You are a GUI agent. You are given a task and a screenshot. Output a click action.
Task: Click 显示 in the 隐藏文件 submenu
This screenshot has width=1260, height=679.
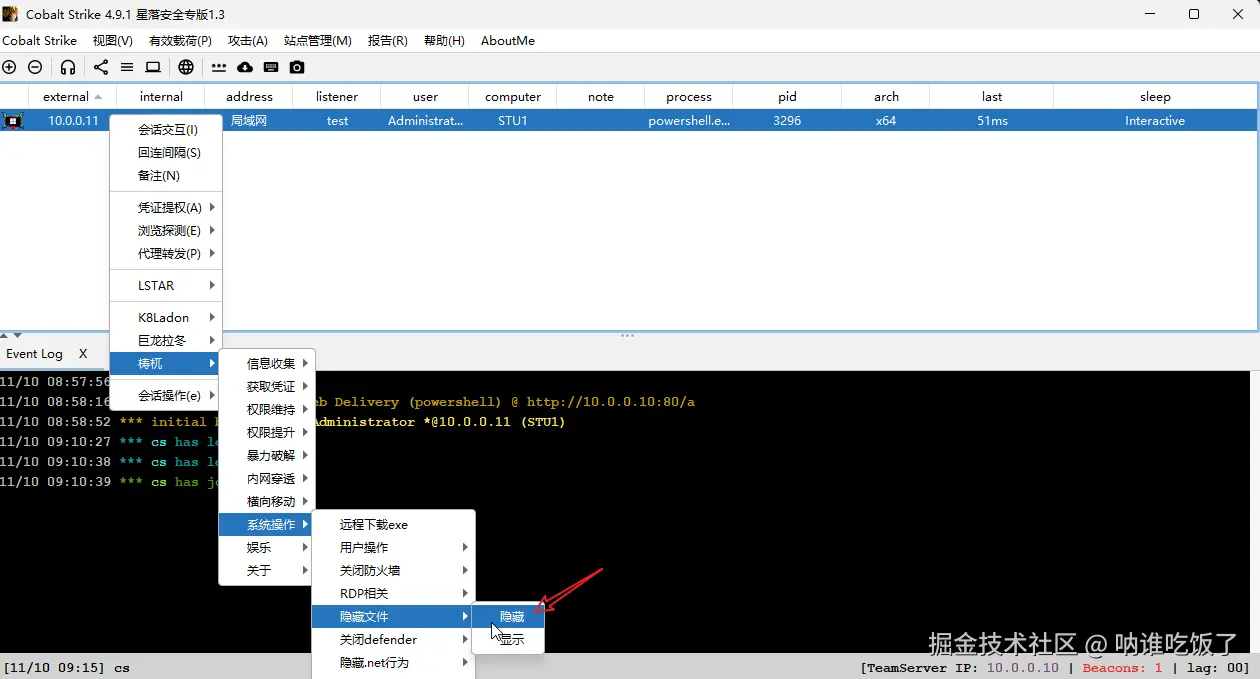point(508,640)
